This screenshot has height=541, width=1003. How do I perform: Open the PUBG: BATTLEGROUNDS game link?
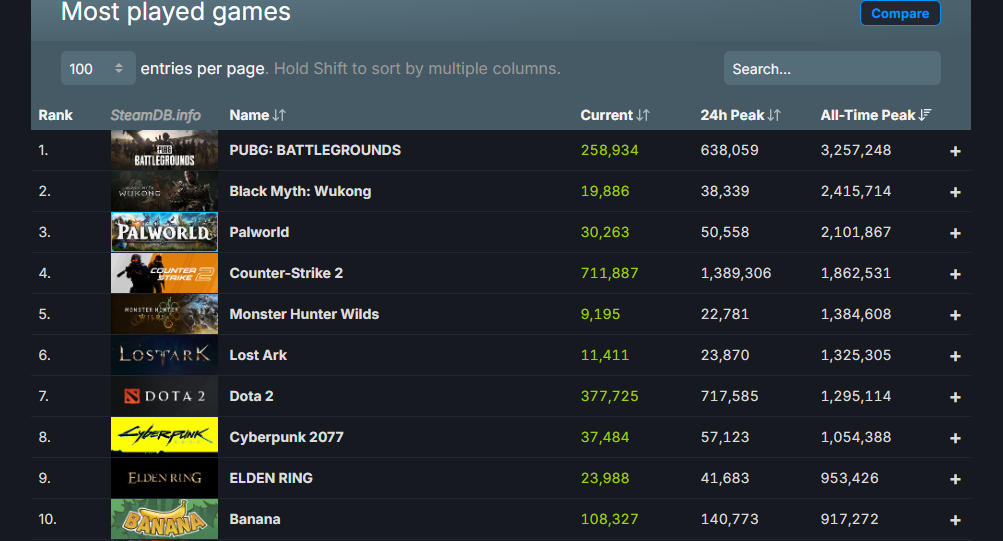tap(315, 150)
